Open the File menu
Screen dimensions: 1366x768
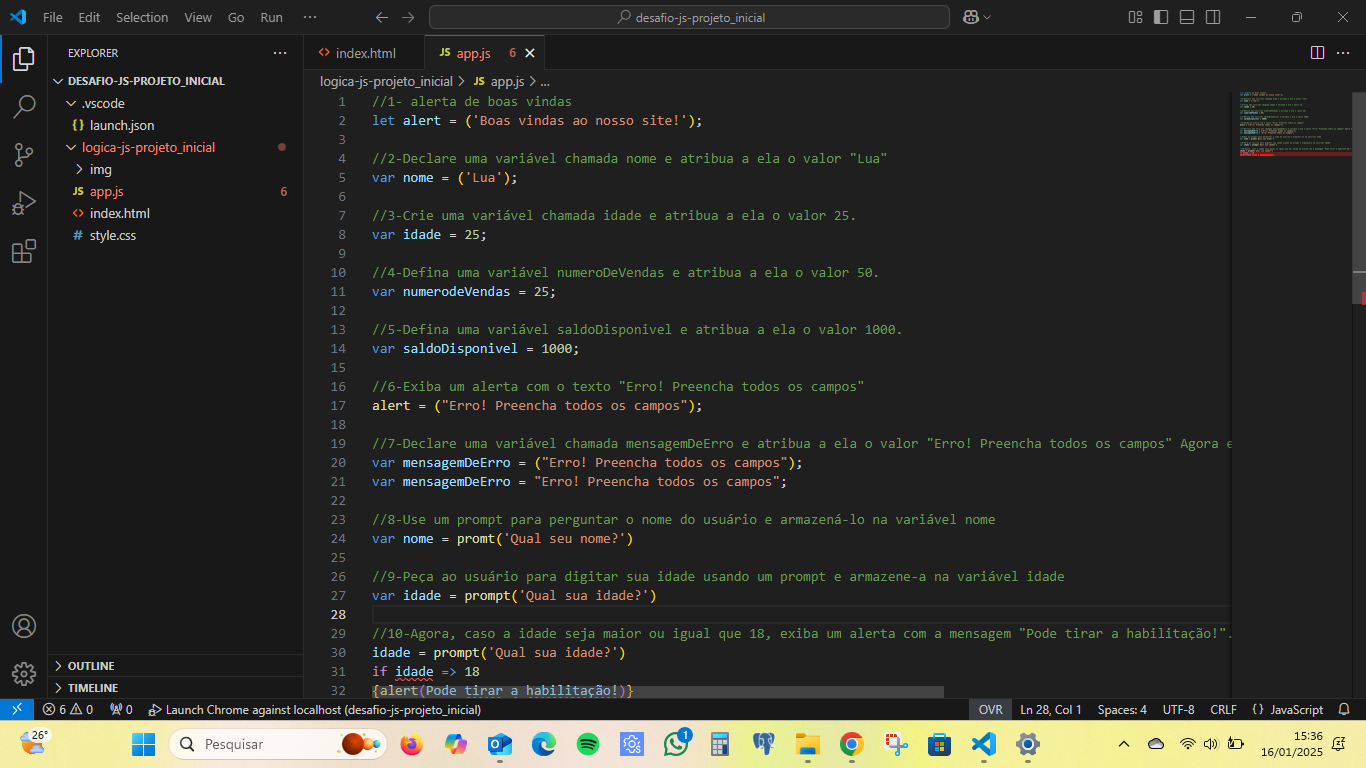point(52,17)
